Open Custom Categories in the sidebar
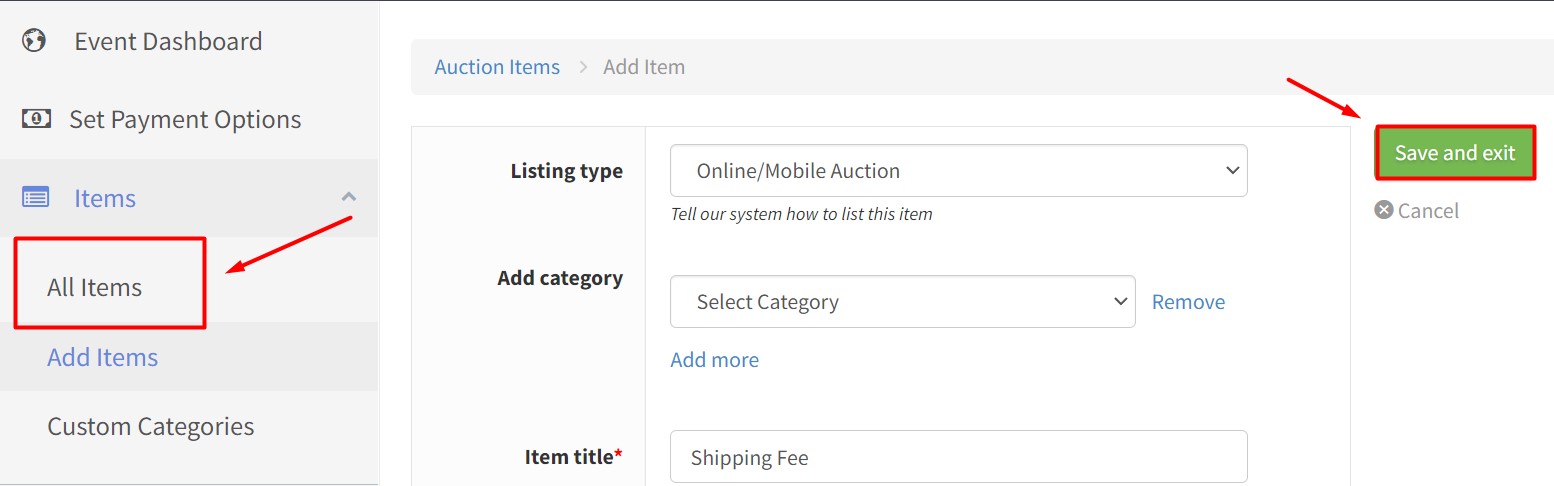 tap(151, 426)
